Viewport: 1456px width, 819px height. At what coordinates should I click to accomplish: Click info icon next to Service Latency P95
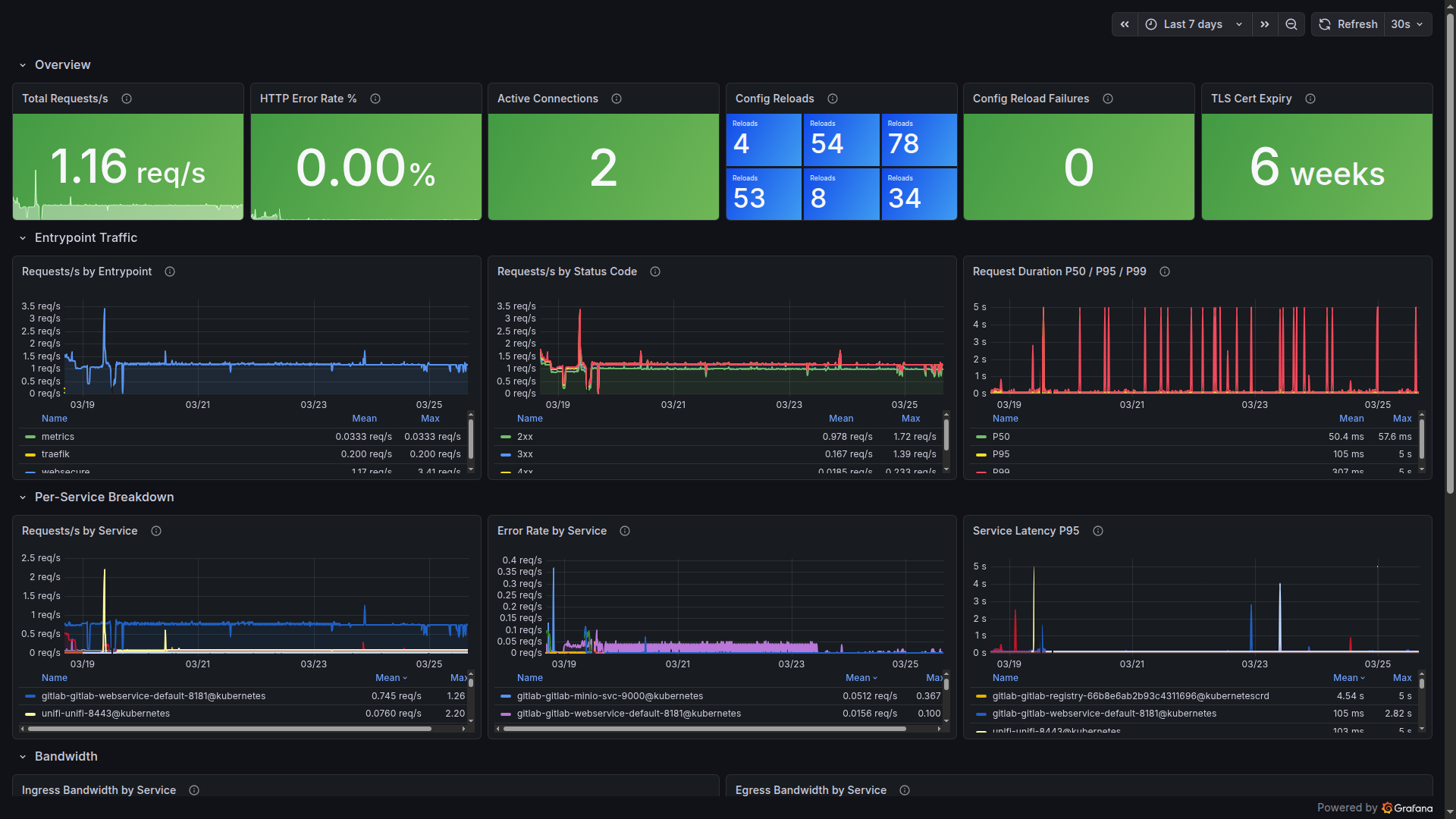[x=1098, y=531]
